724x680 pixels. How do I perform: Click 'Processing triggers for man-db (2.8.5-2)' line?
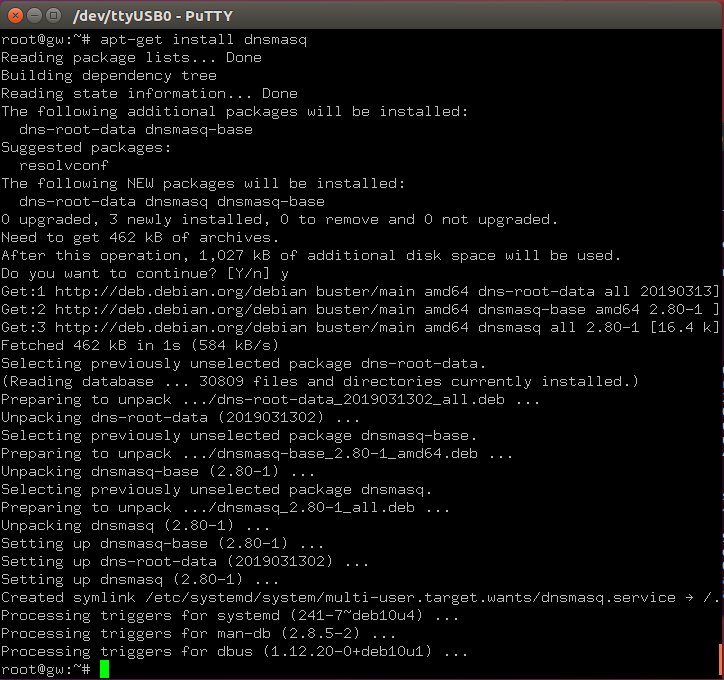(199, 634)
